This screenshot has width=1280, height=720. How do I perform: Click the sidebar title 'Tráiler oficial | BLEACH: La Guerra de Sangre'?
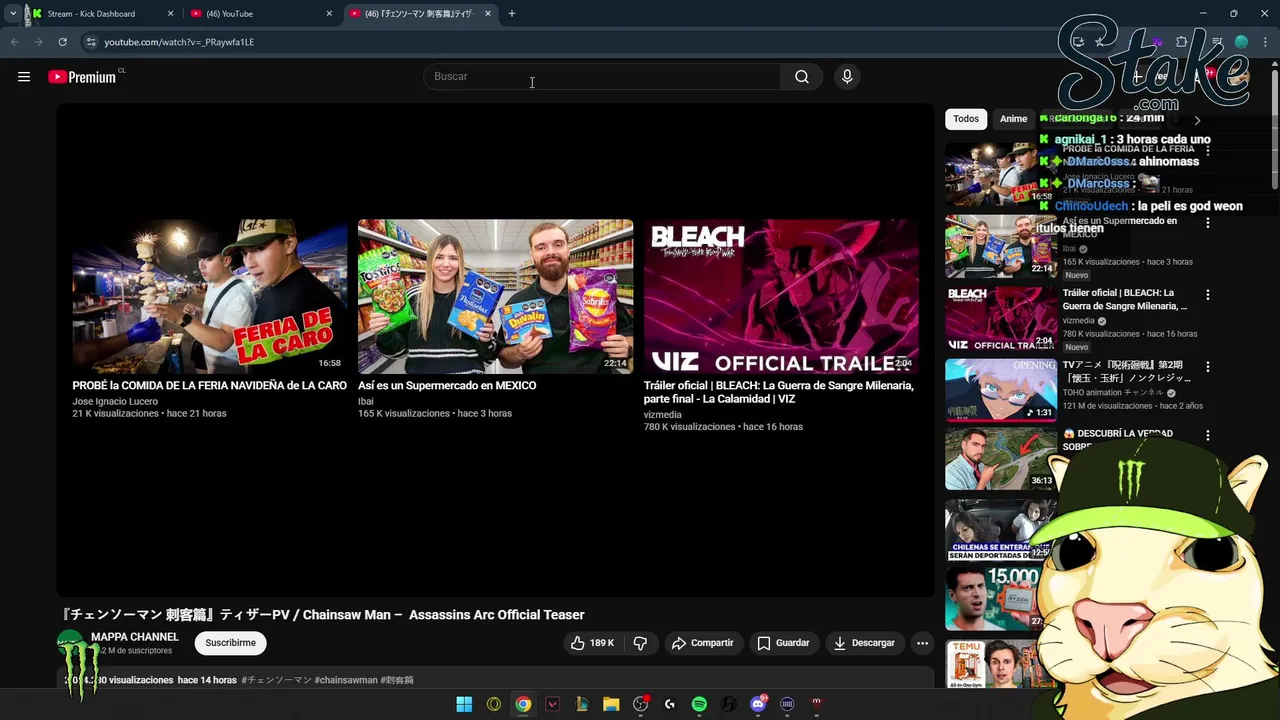pyautogui.click(x=1125, y=299)
